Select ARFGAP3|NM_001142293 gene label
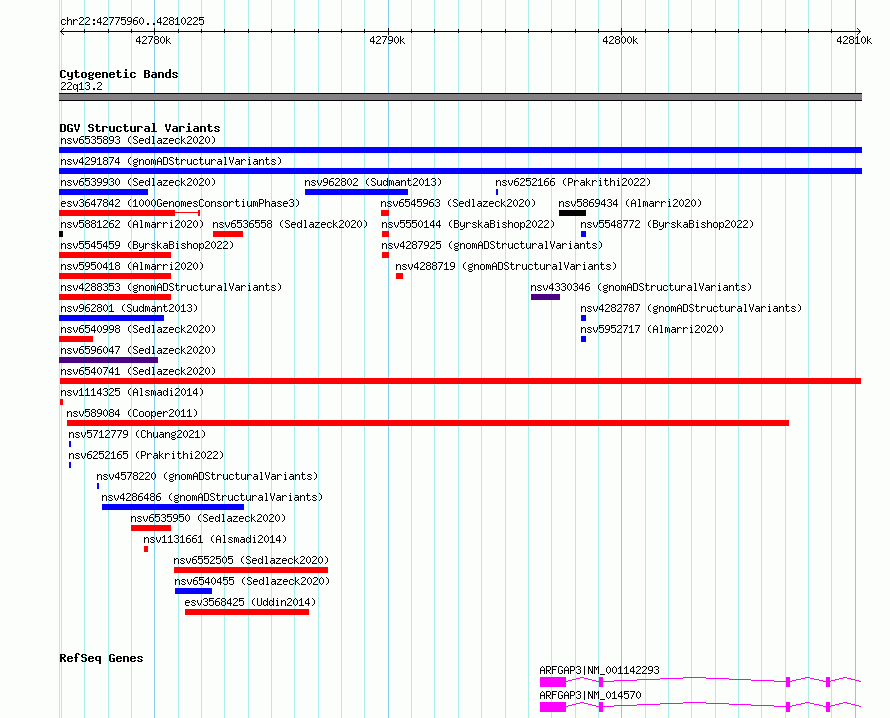890x718 pixels. (599, 670)
